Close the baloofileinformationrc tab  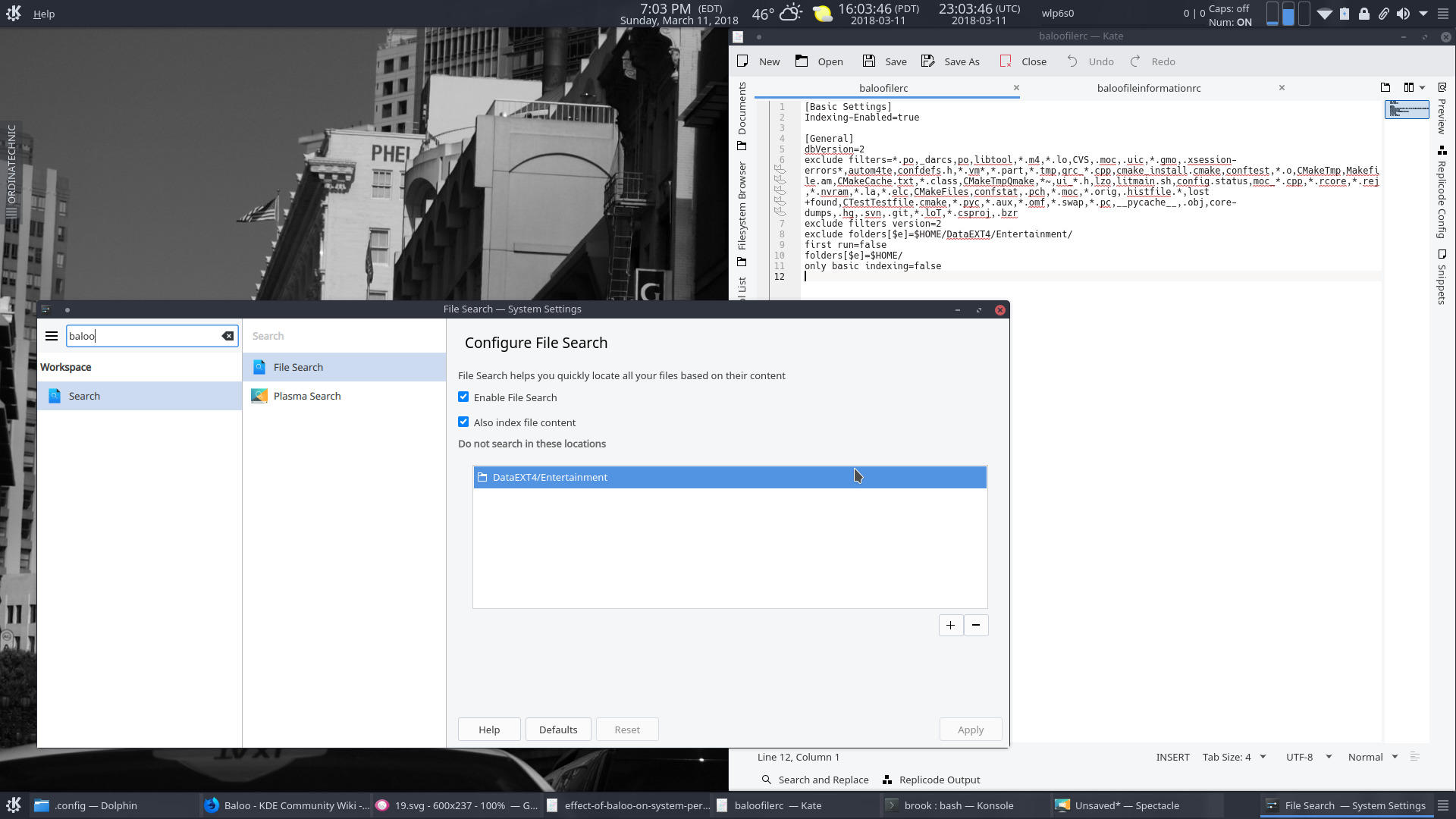click(x=1282, y=88)
